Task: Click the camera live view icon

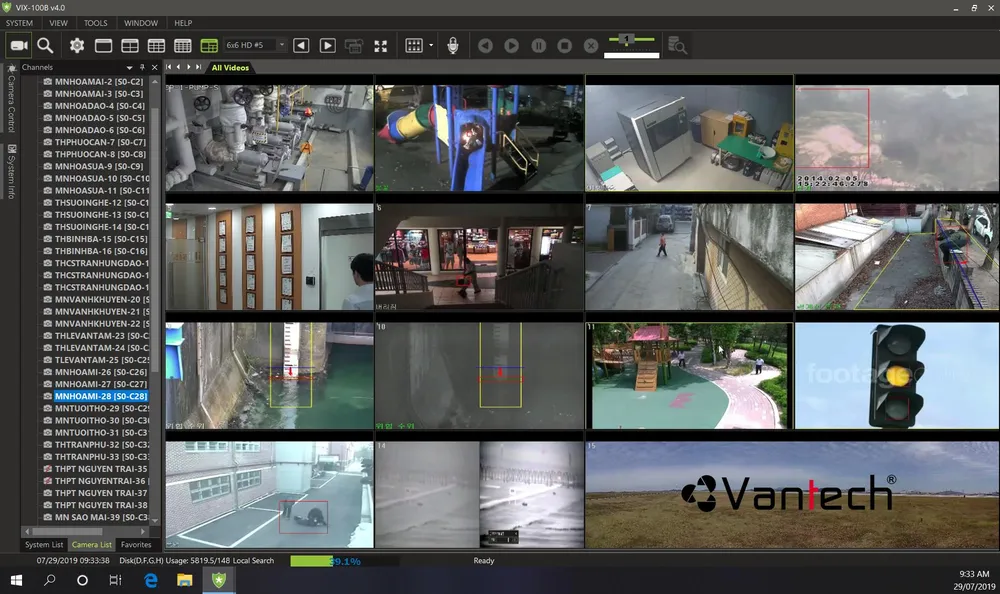Action: tap(19, 45)
